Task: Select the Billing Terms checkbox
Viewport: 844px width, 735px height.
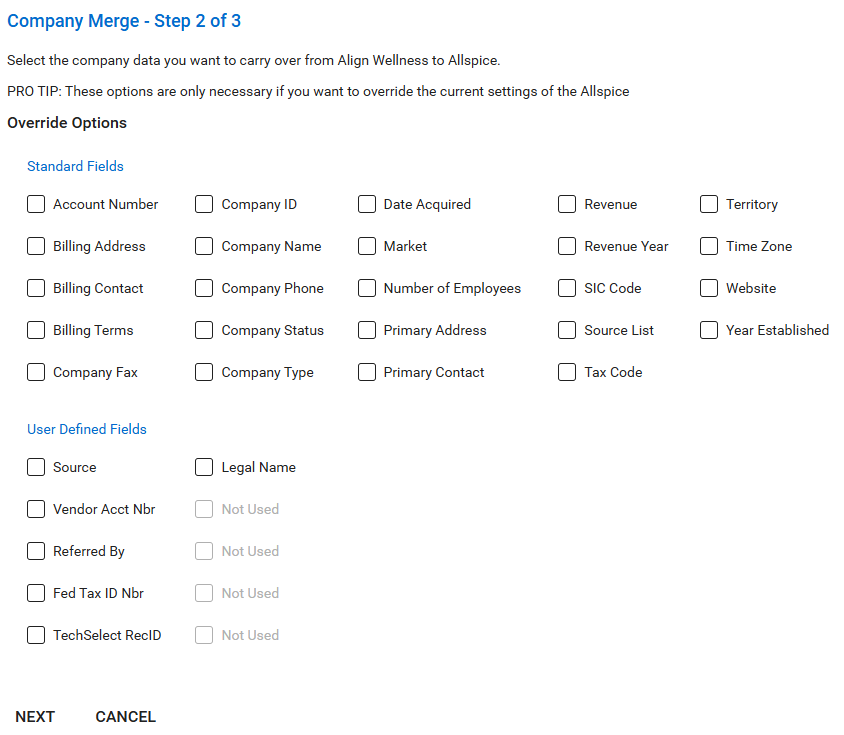Action: pyautogui.click(x=36, y=330)
